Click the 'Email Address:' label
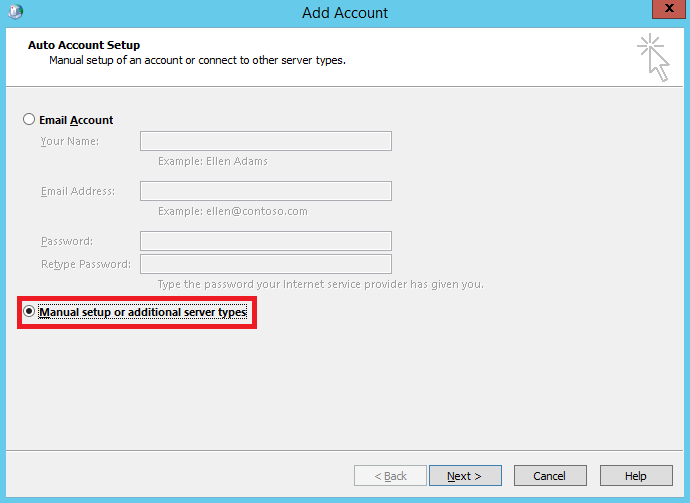 [78, 191]
